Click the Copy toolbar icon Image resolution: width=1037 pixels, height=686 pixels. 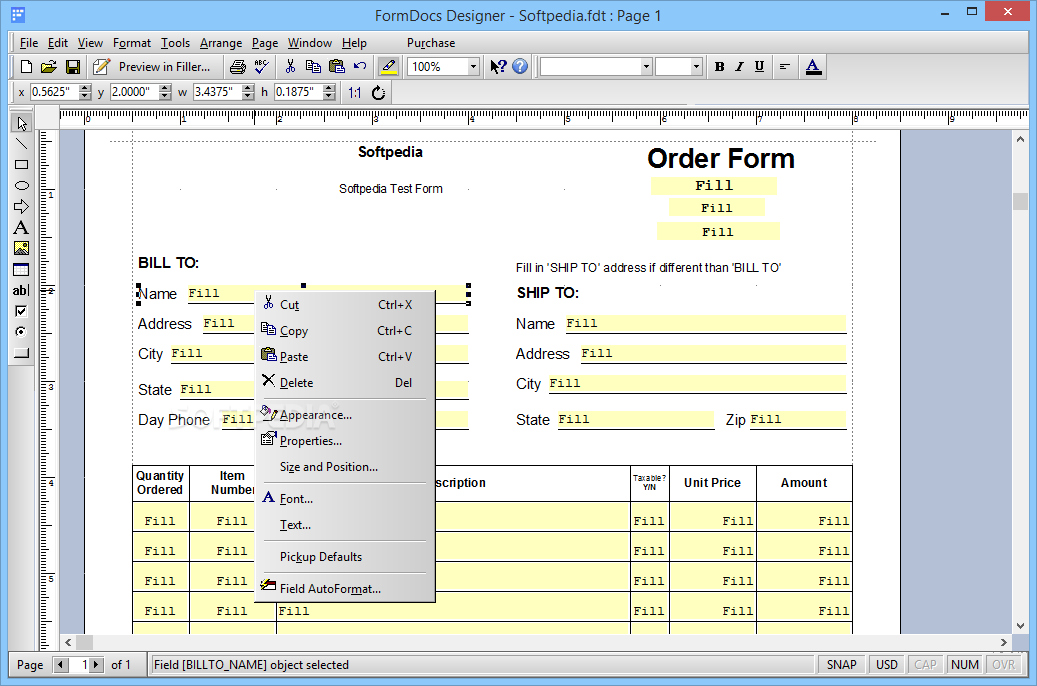pyautogui.click(x=313, y=67)
